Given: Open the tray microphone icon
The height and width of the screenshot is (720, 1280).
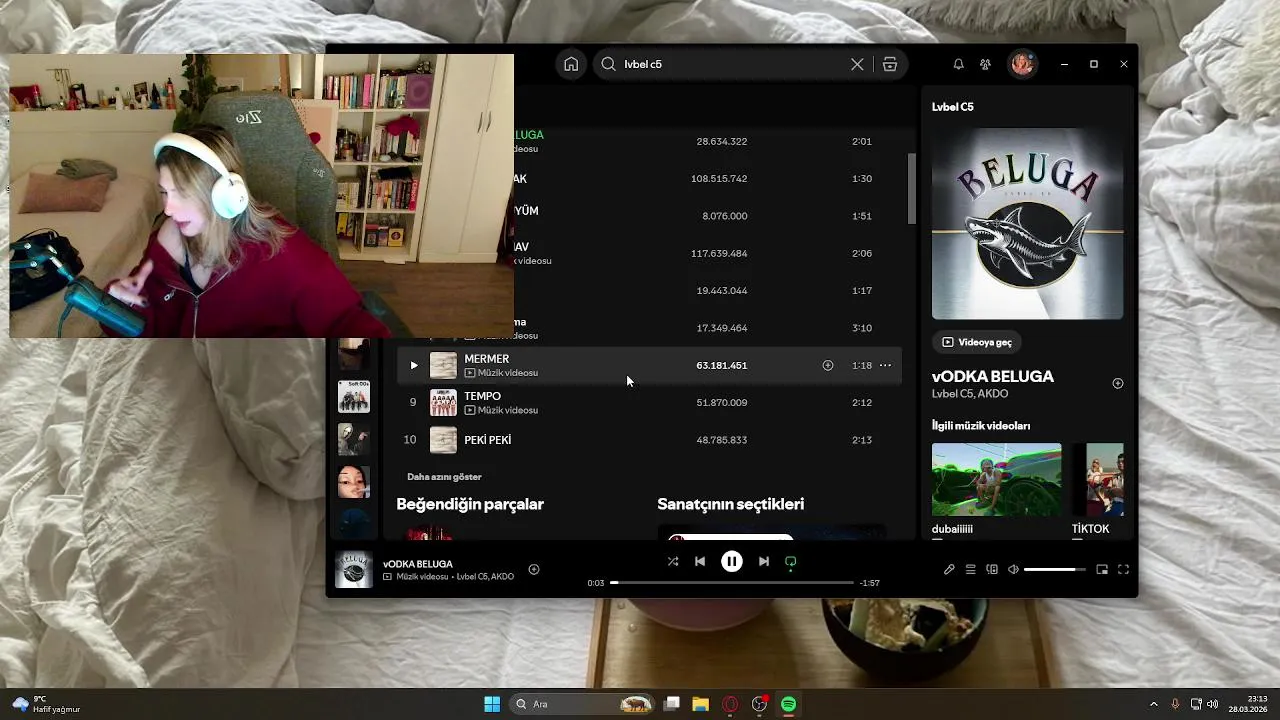Looking at the screenshot, I should click(1175, 704).
